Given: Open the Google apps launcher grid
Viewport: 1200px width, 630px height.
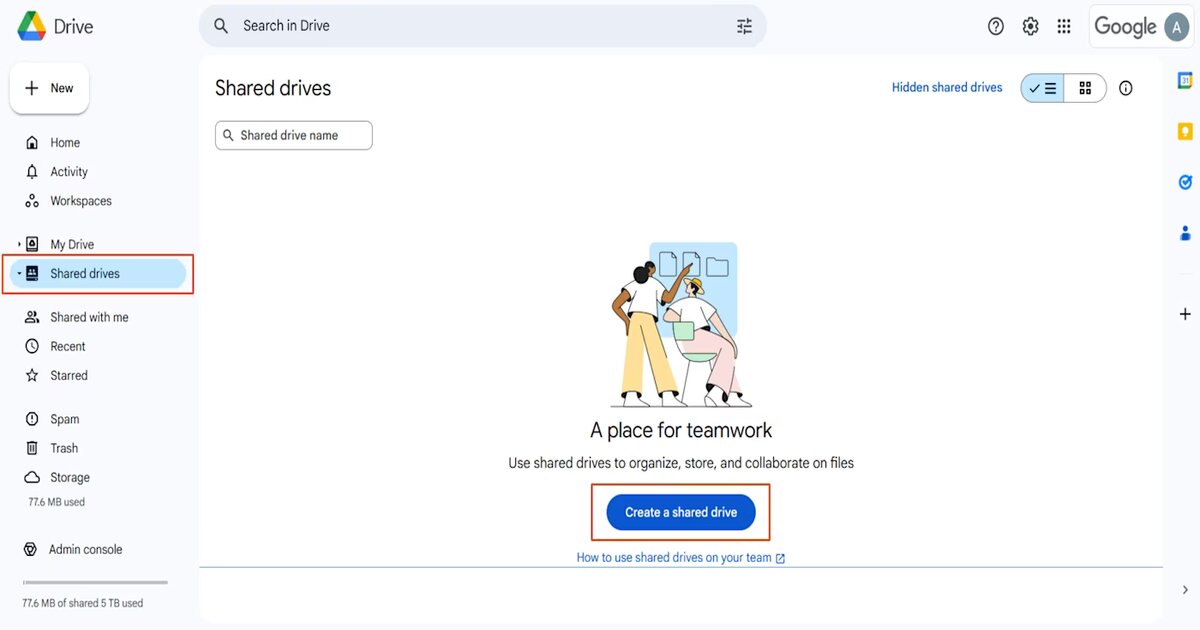Looking at the screenshot, I should click(x=1064, y=26).
